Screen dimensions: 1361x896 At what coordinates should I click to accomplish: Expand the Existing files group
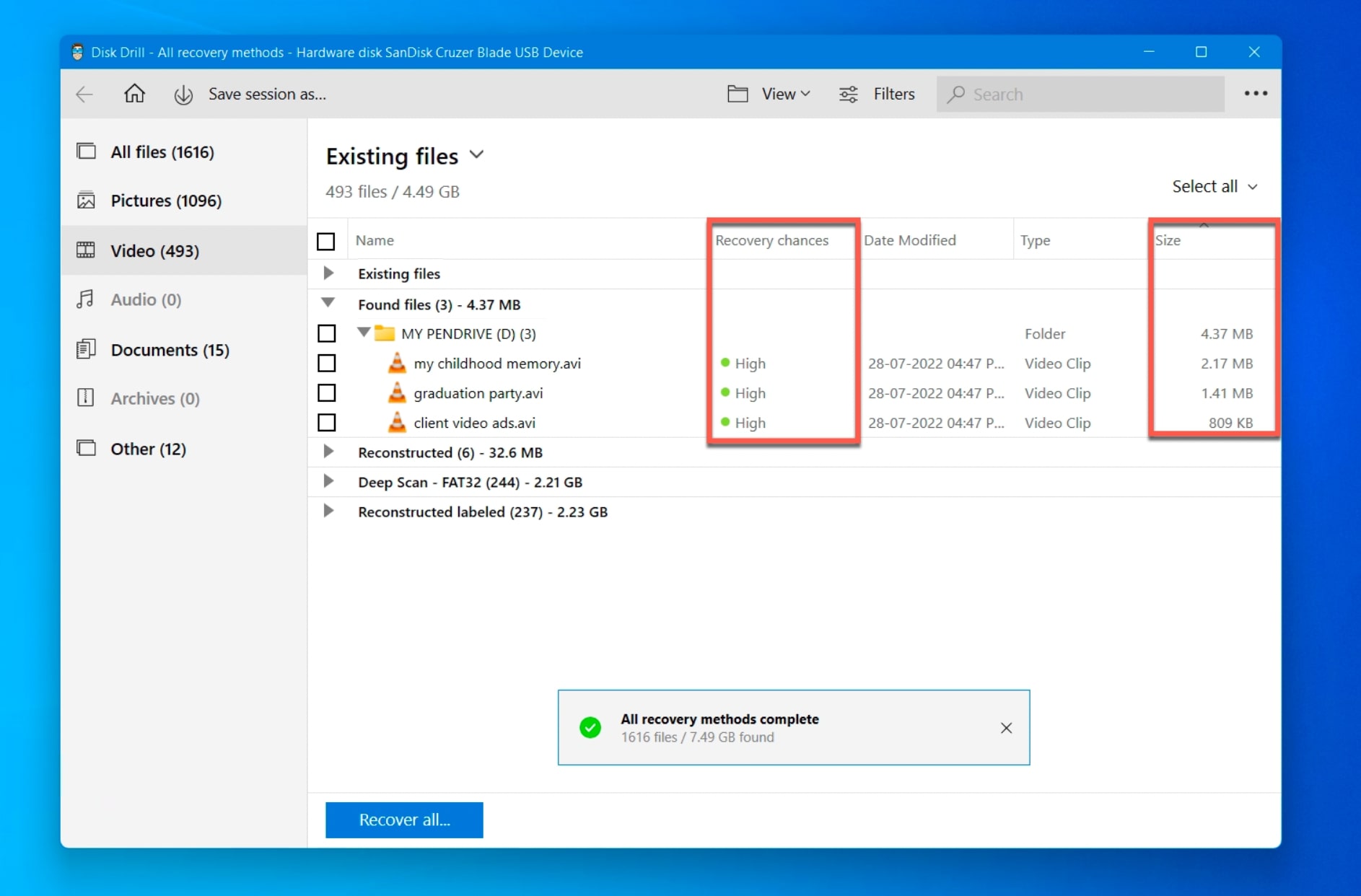(x=328, y=273)
